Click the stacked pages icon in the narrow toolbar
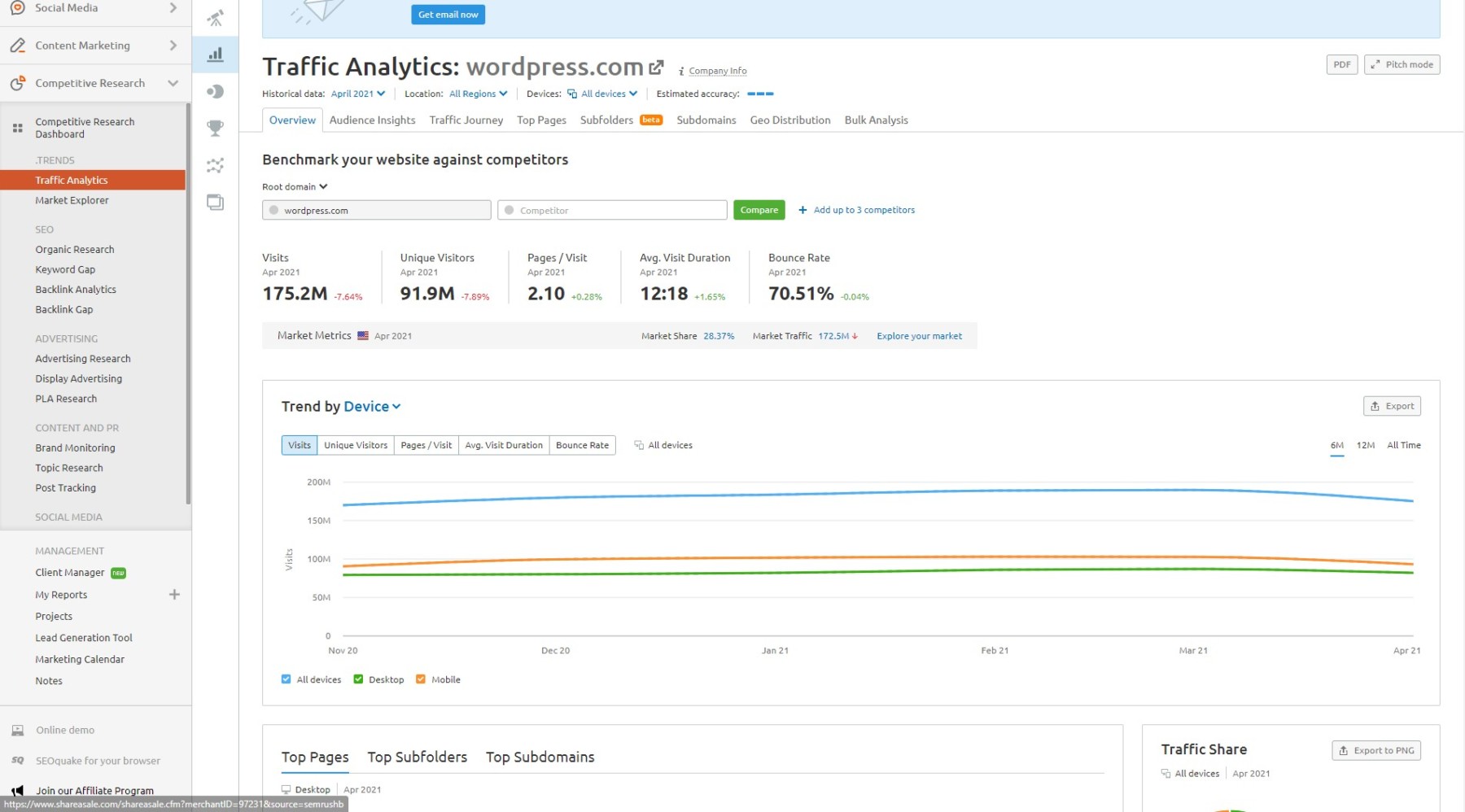This screenshot has height=812, width=1465. (215, 202)
